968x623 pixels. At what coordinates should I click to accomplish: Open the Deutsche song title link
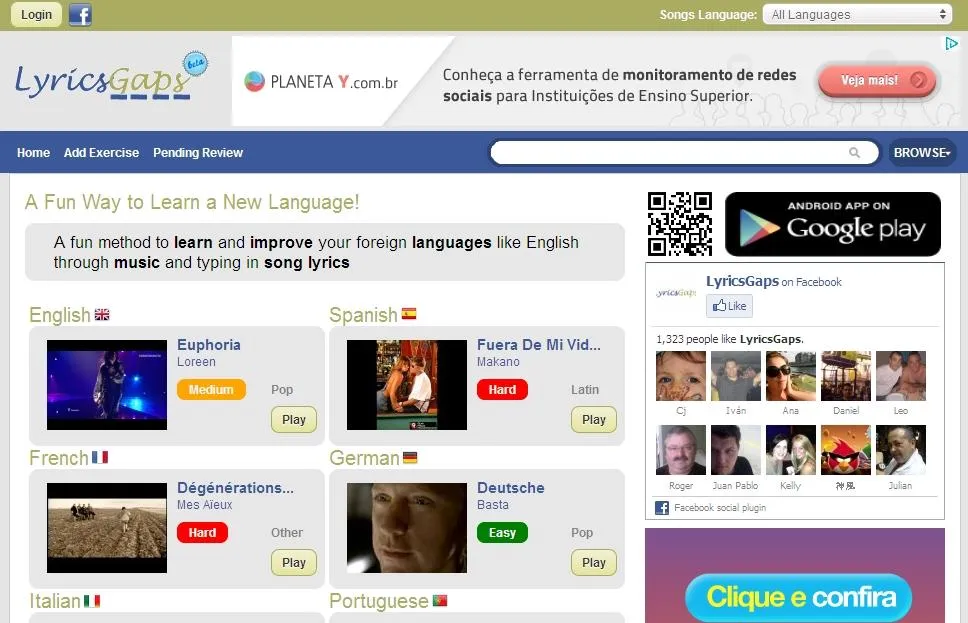(x=511, y=488)
